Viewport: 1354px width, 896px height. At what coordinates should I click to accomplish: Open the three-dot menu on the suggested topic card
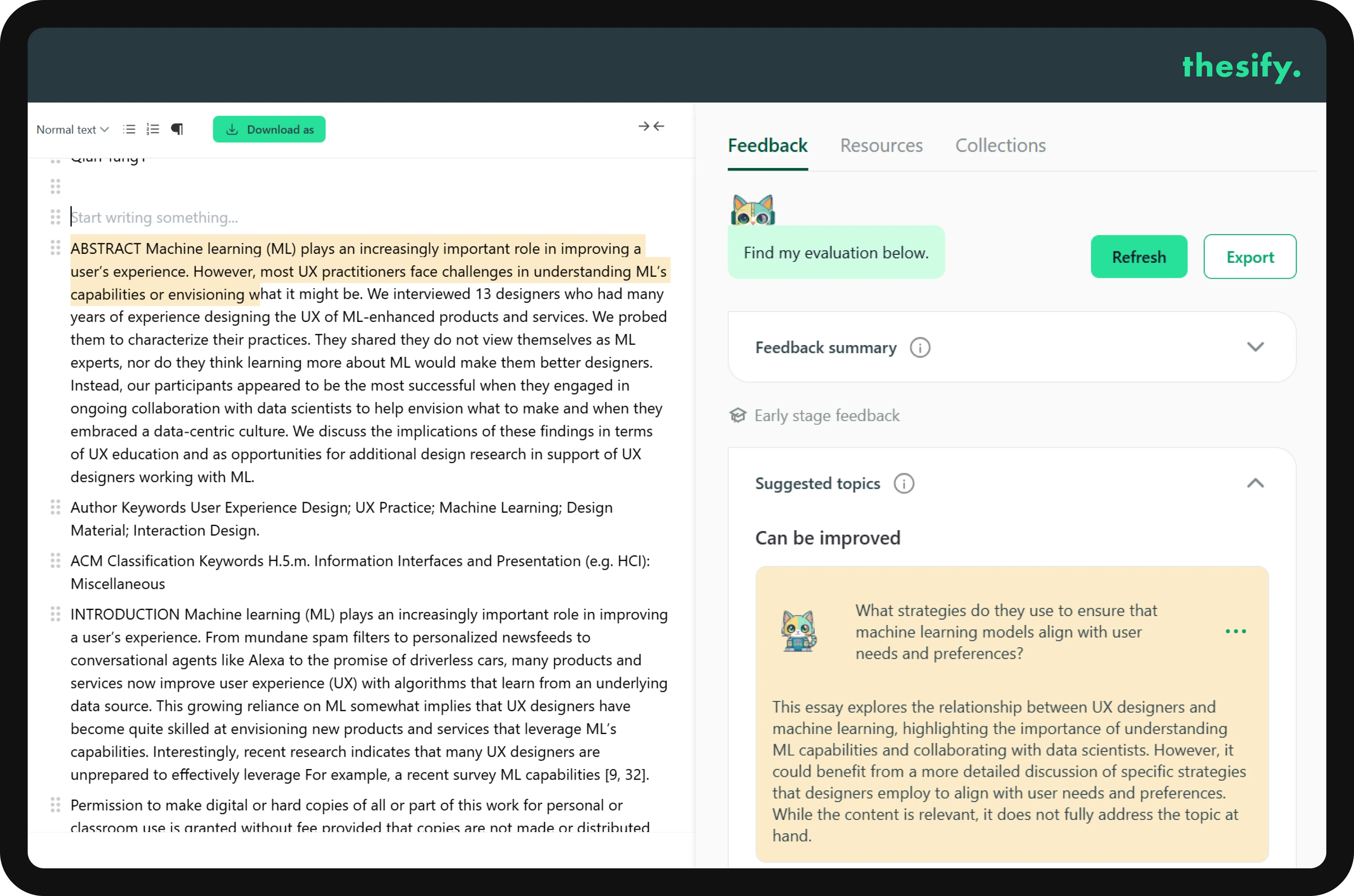(1236, 632)
